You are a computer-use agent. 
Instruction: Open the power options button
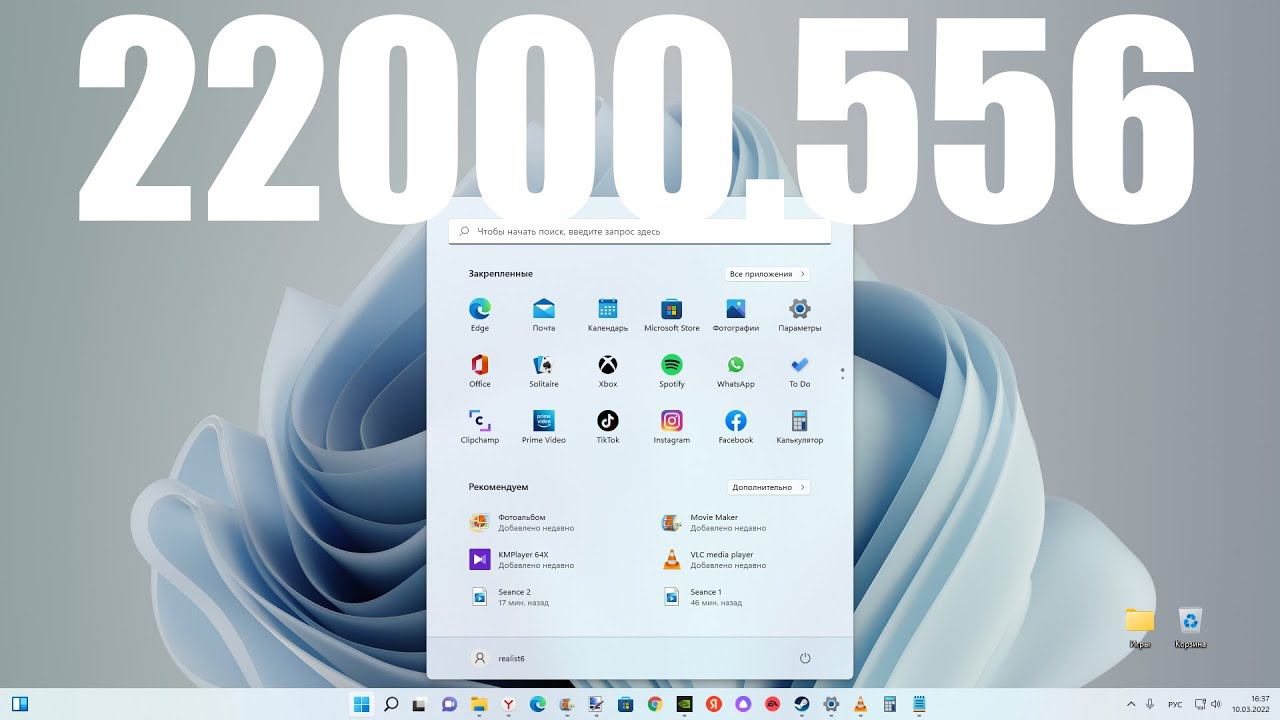tap(805, 658)
